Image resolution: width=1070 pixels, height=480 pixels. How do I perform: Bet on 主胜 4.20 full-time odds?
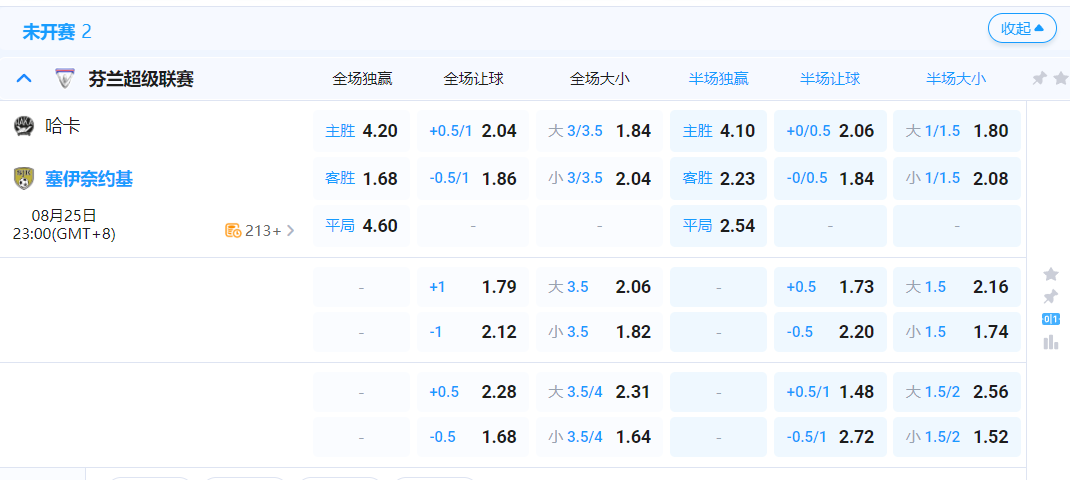[361, 131]
